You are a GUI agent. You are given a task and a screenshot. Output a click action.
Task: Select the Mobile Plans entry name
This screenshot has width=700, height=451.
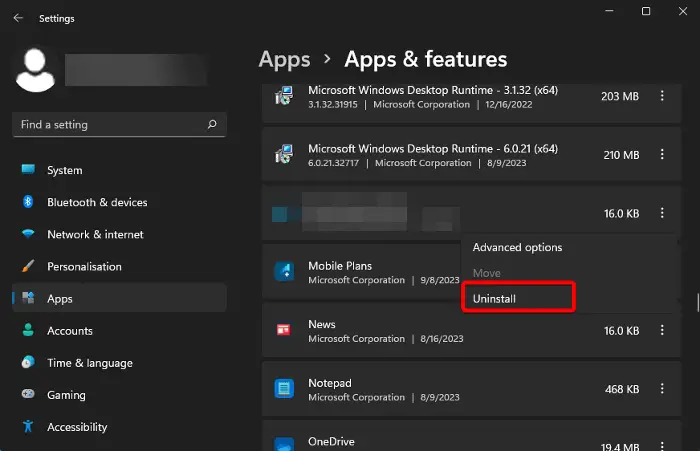[340, 266]
